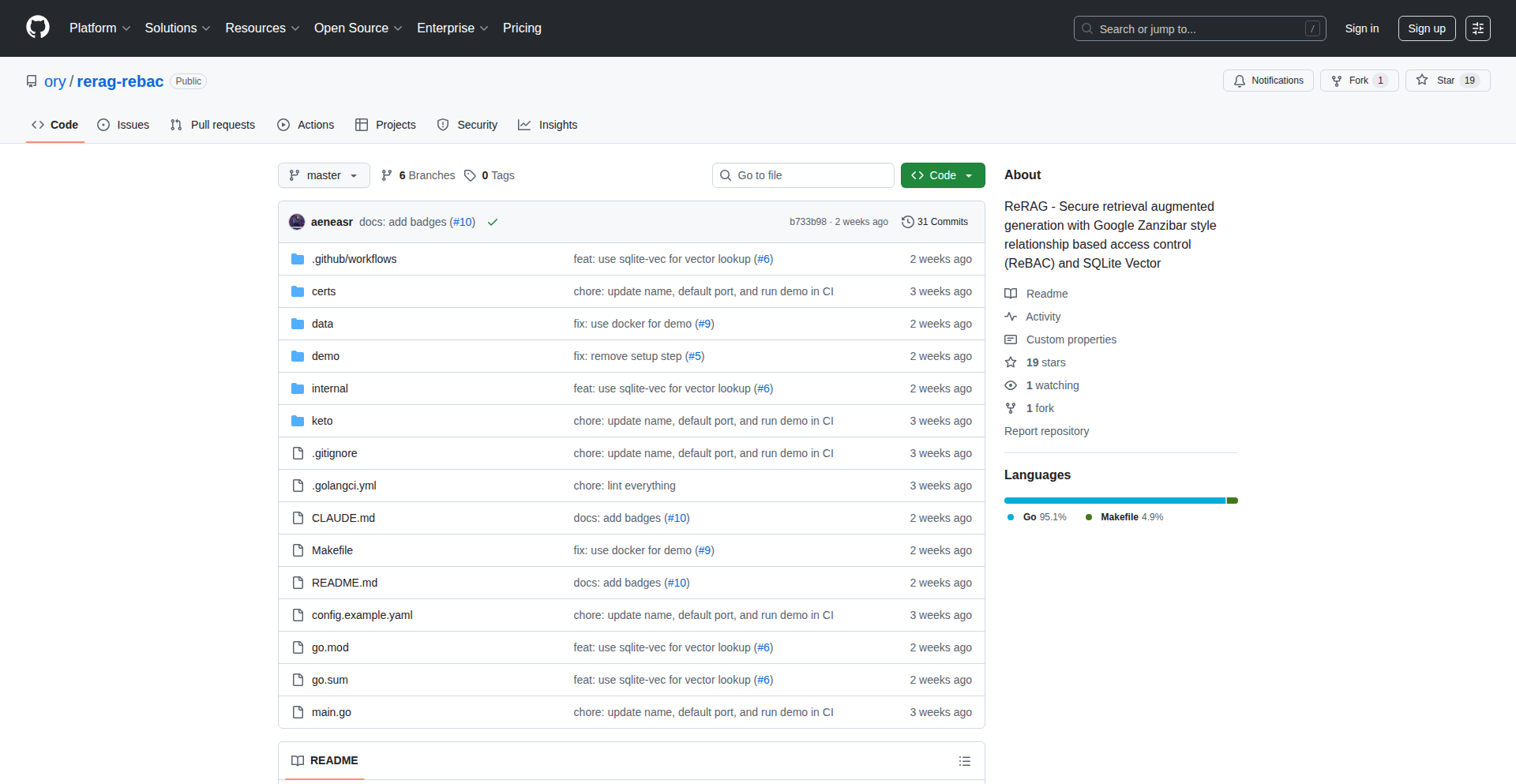Focus the Go to file field
The height and width of the screenshot is (784, 1516).
(803, 175)
